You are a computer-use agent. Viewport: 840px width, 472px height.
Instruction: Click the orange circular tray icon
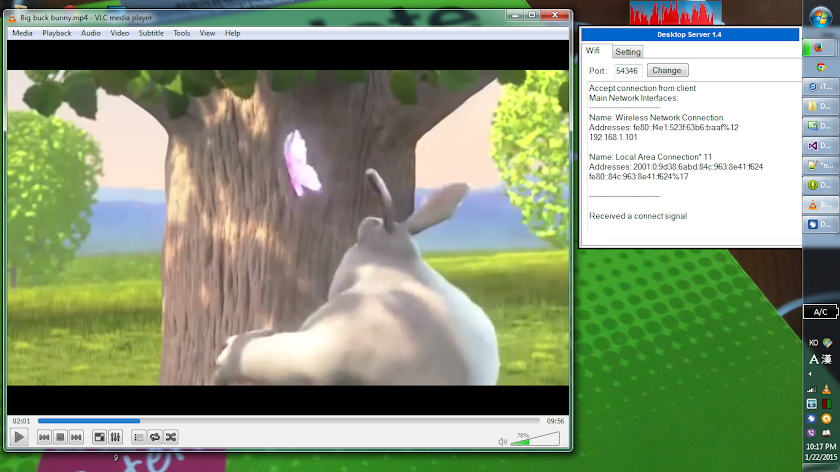827,418
